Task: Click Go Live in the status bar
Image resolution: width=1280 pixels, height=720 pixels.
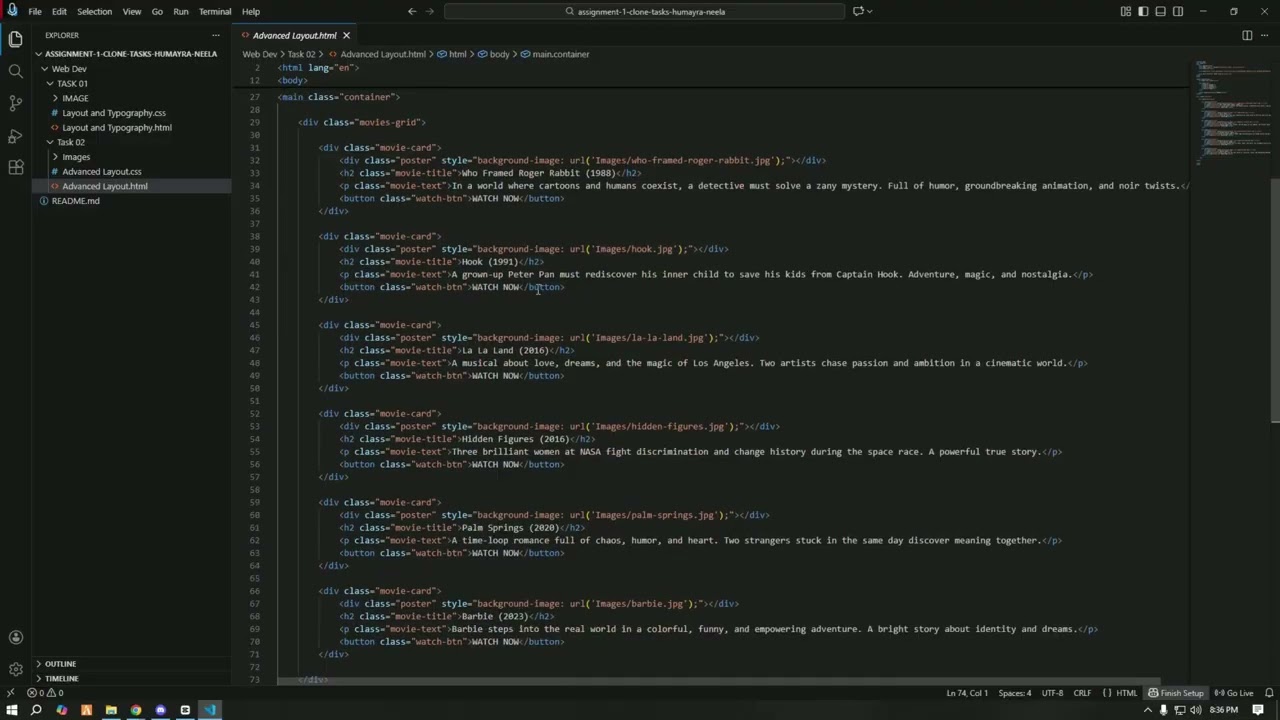Action: [x=1234, y=693]
